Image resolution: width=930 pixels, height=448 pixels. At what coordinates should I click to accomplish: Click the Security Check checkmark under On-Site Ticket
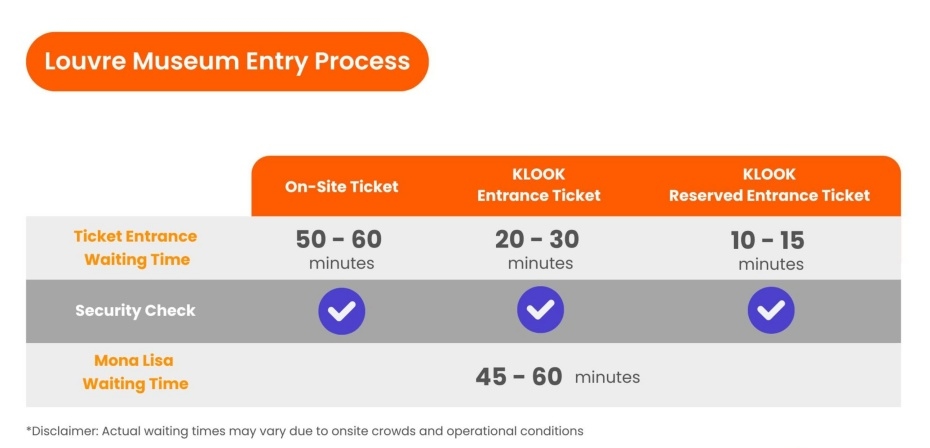342,311
